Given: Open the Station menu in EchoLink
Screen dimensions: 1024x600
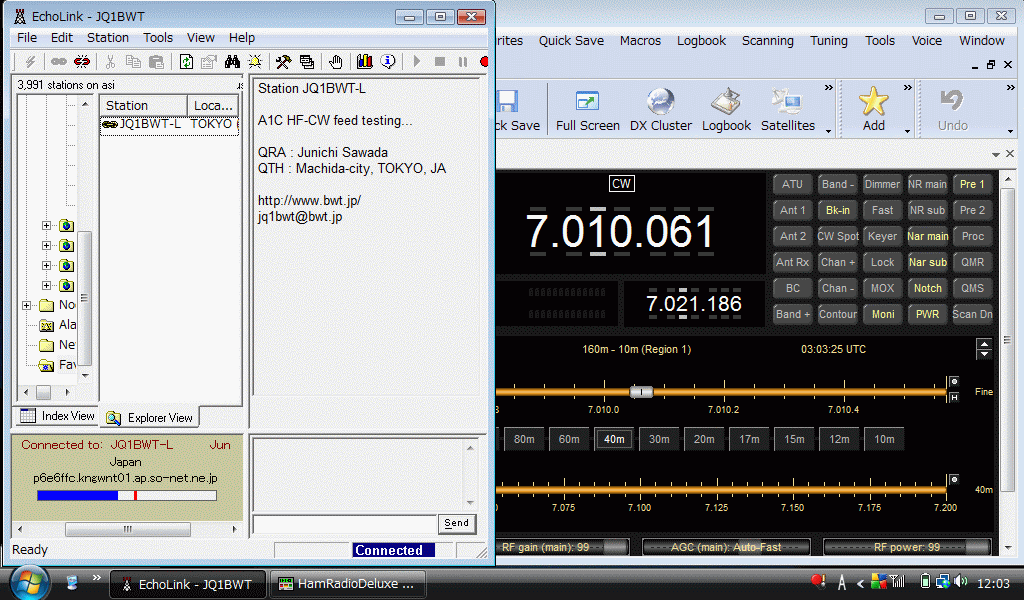Looking at the screenshot, I should coord(107,37).
